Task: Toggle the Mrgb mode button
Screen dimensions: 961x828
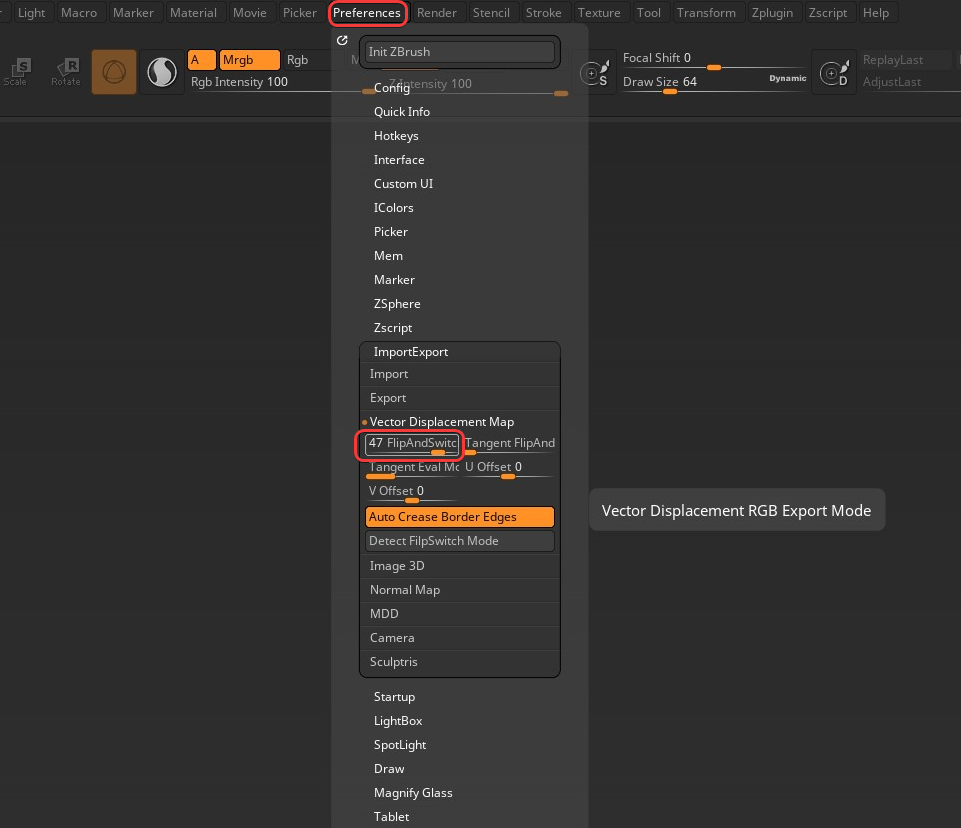Action: (249, 60)
